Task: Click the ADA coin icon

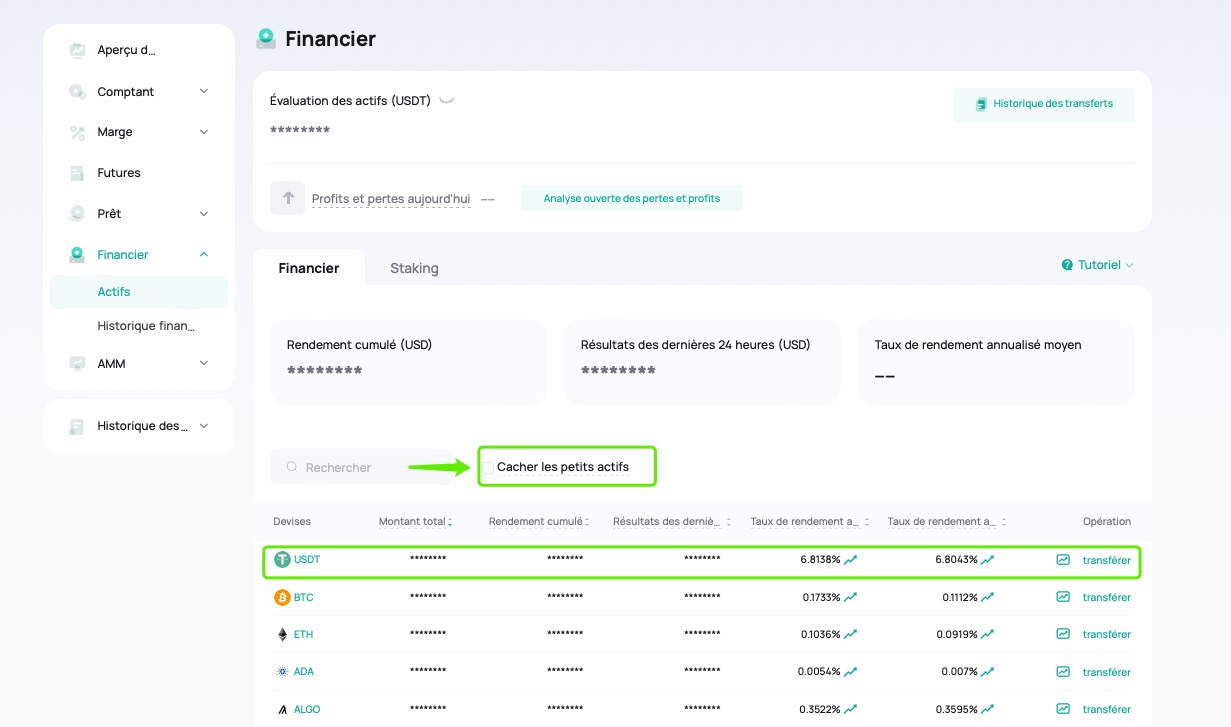Action: coord(282,672)
